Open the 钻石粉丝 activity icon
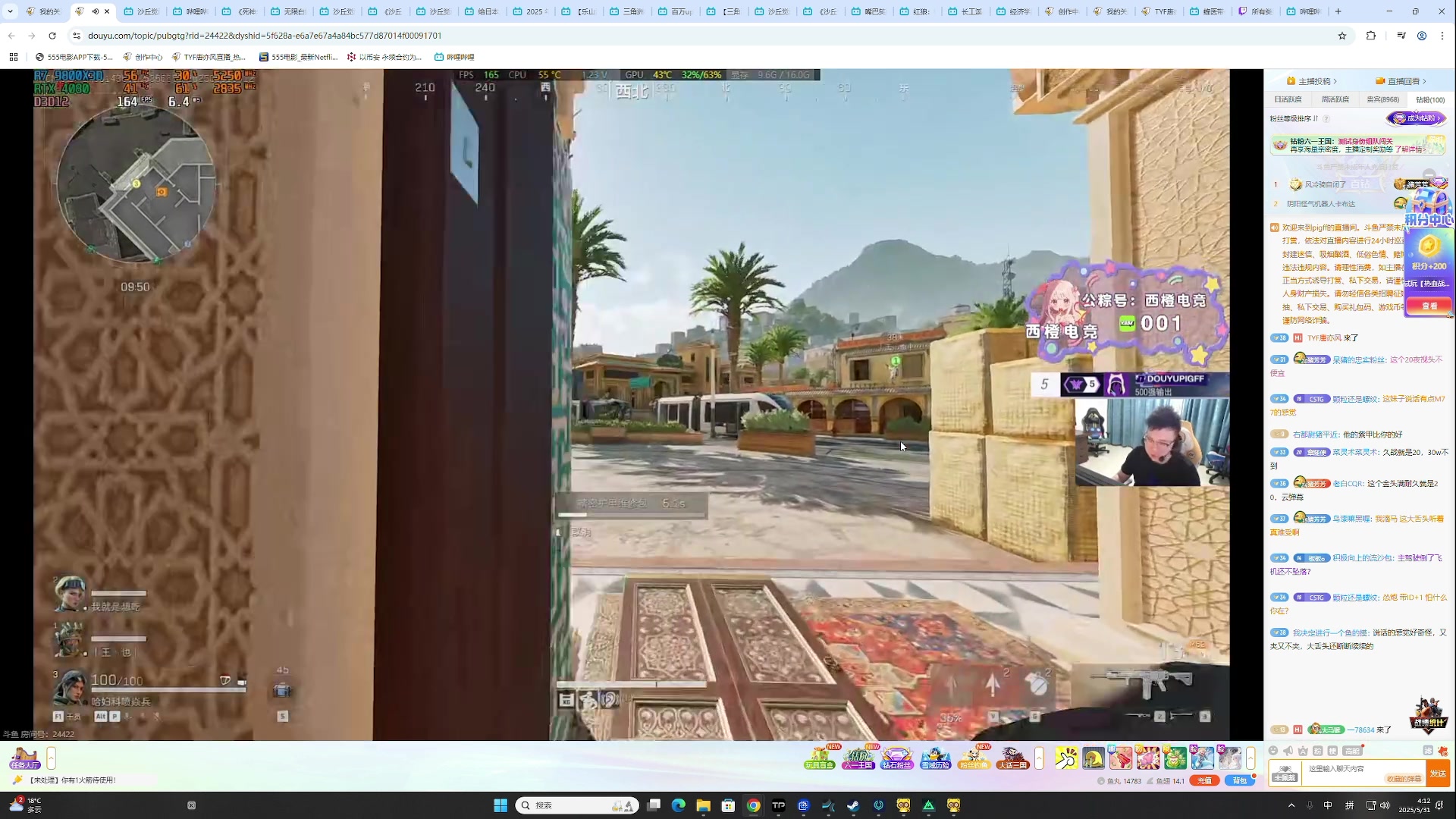1456x819 pixels. (x=897, y=758)
